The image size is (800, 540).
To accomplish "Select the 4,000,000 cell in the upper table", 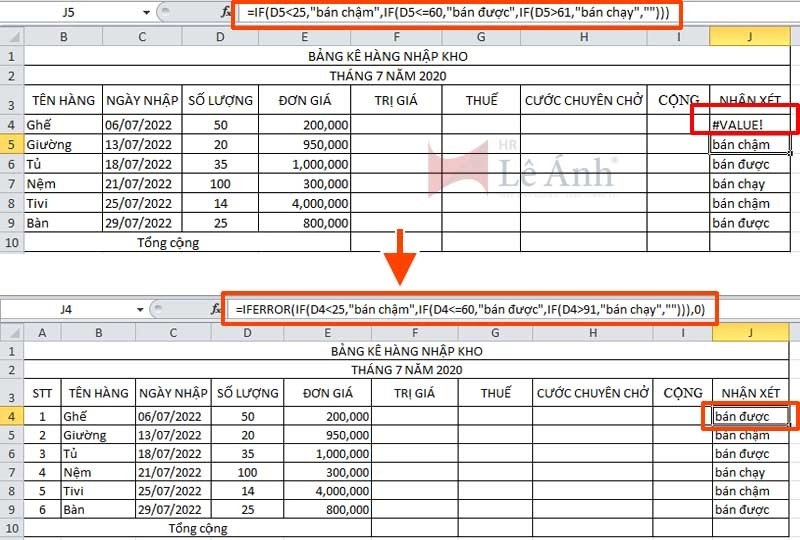I will [x=304, y=203].
